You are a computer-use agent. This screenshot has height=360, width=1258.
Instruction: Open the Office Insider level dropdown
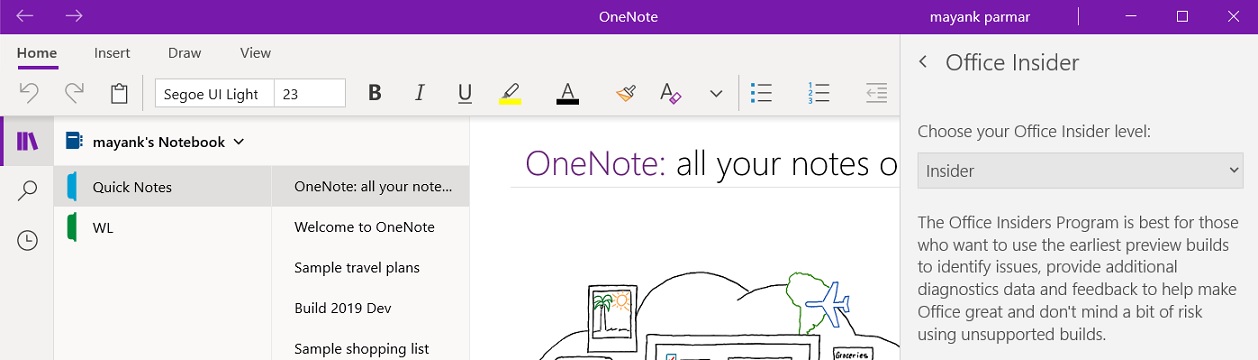tap(1080, 170)
